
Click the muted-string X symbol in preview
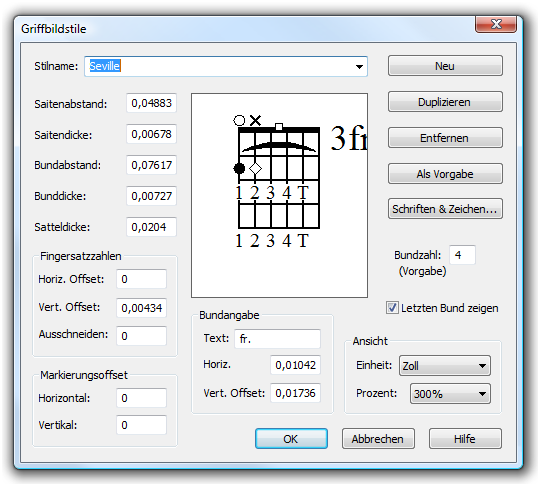(x=255, y=120)
